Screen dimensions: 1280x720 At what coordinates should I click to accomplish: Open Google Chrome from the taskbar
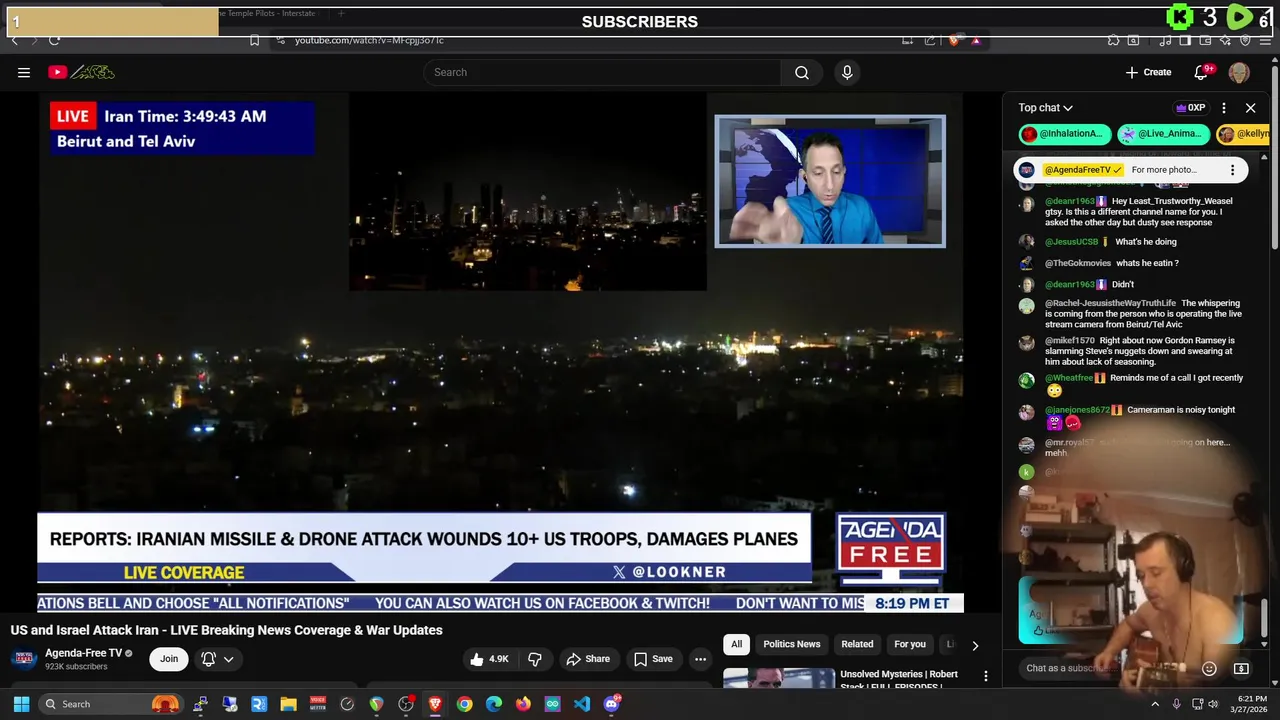click(464, 704)
